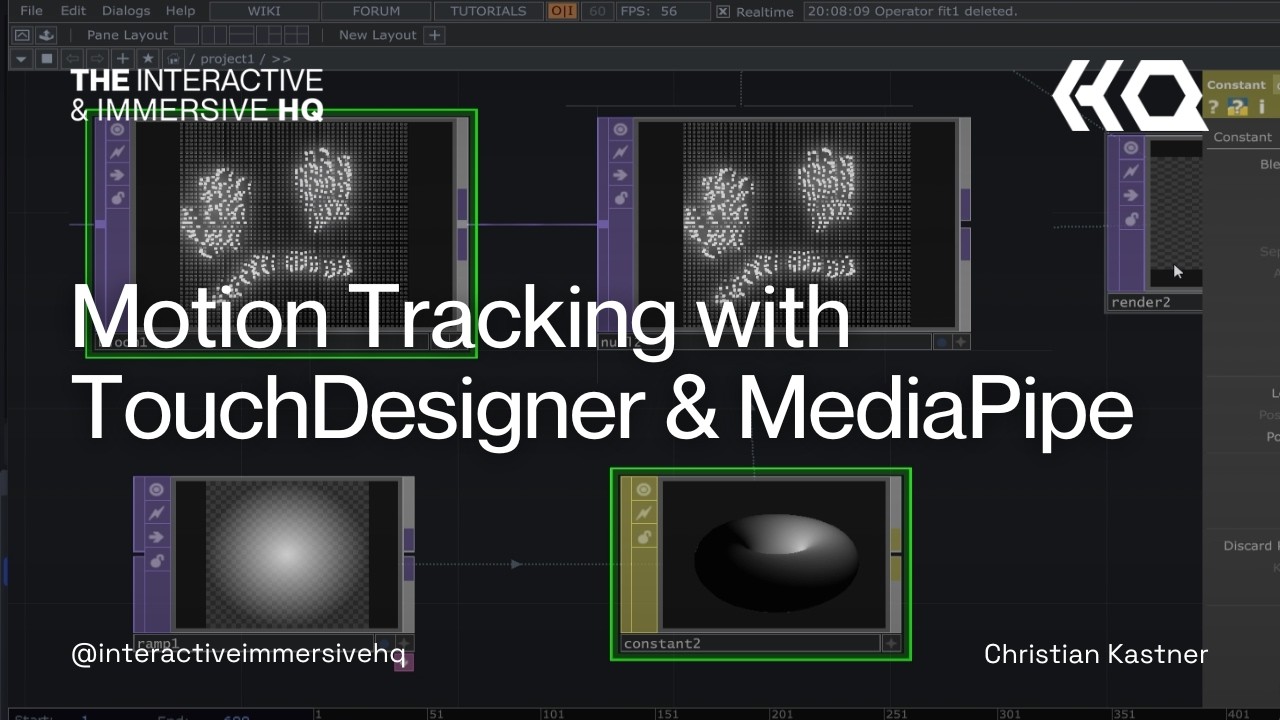
Task: Toggle the Realtime checkbox
Action: (723, 12)
